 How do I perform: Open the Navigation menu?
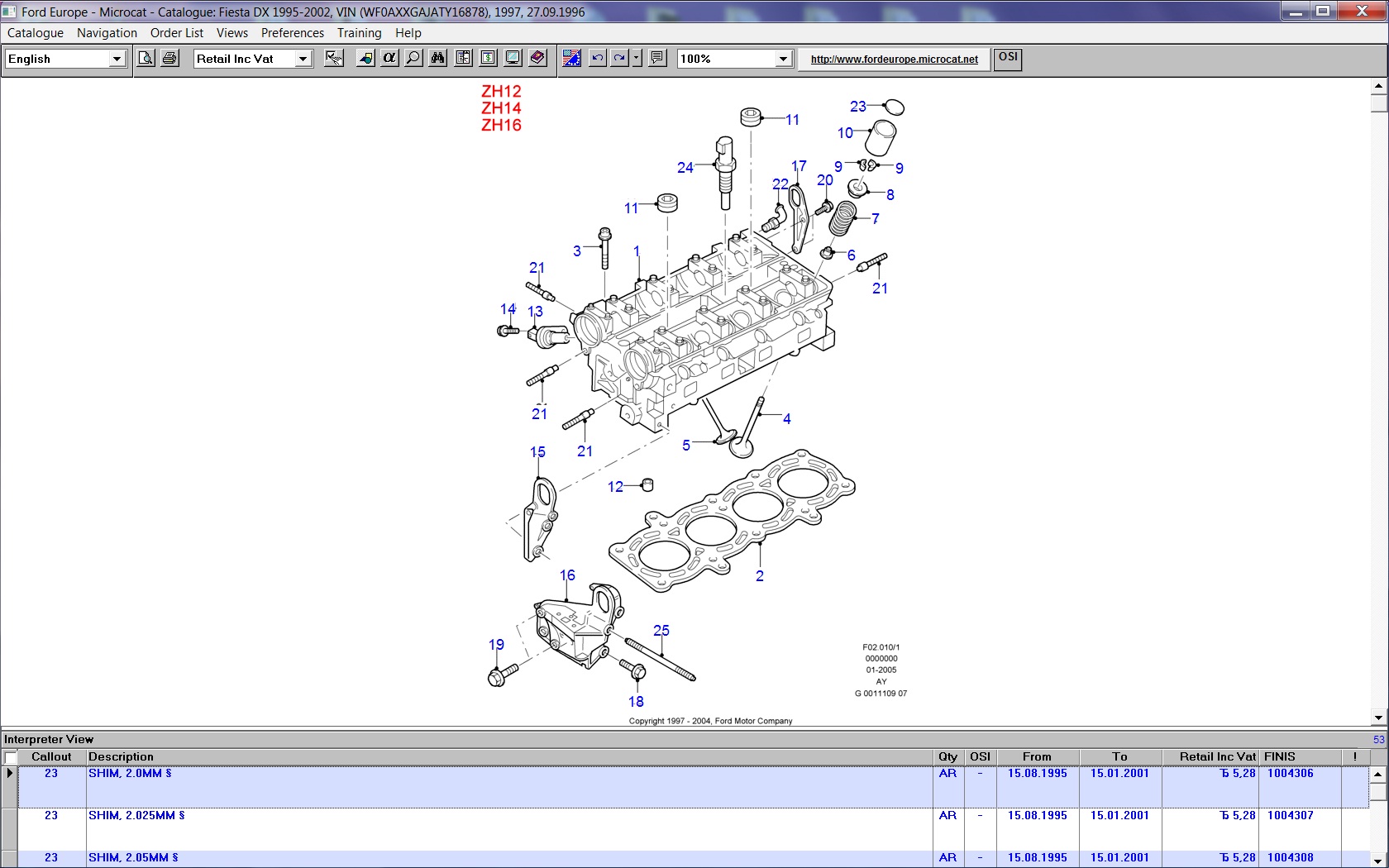tap(107, 33)
